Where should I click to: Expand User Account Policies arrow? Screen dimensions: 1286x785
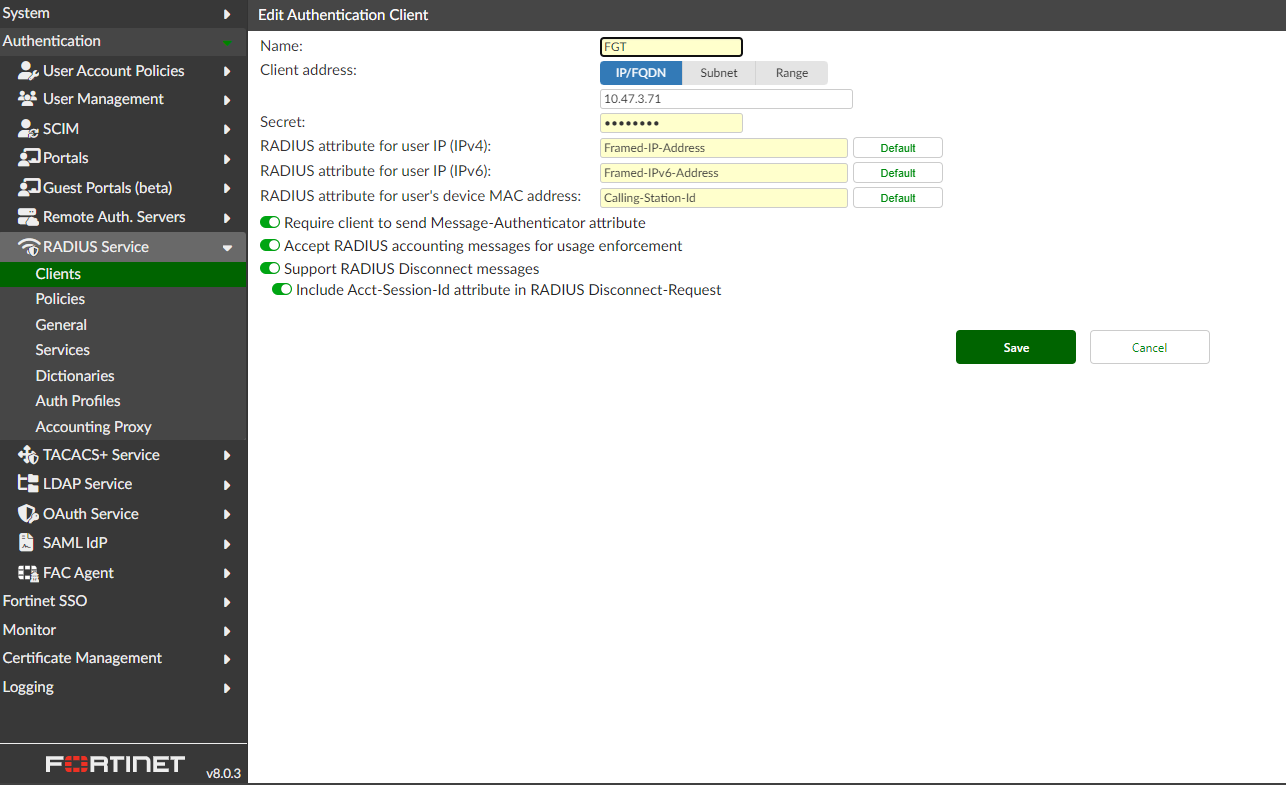pyautogui.click(x=228, y=71)
